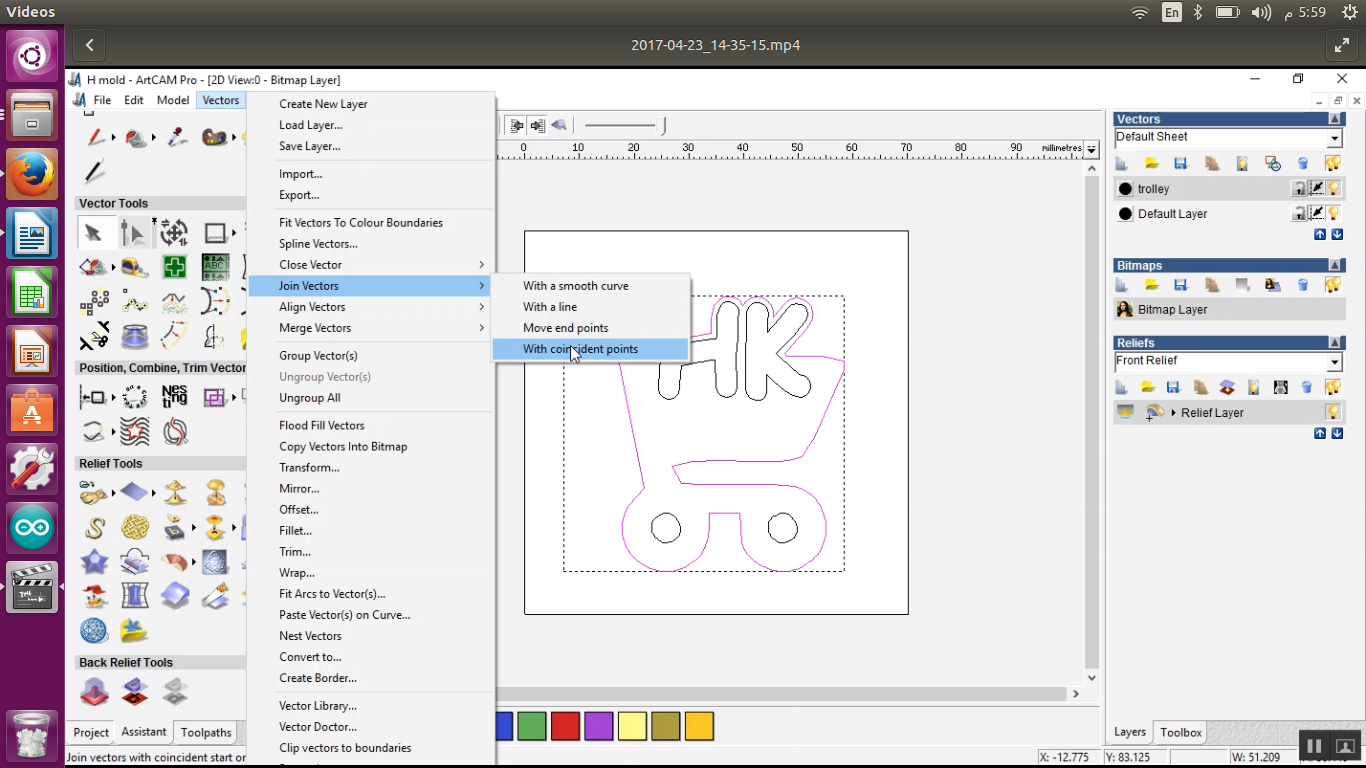Toggle visibility bulb of Default Layer
1366x768 pixels.
(x=1333, y=213)
